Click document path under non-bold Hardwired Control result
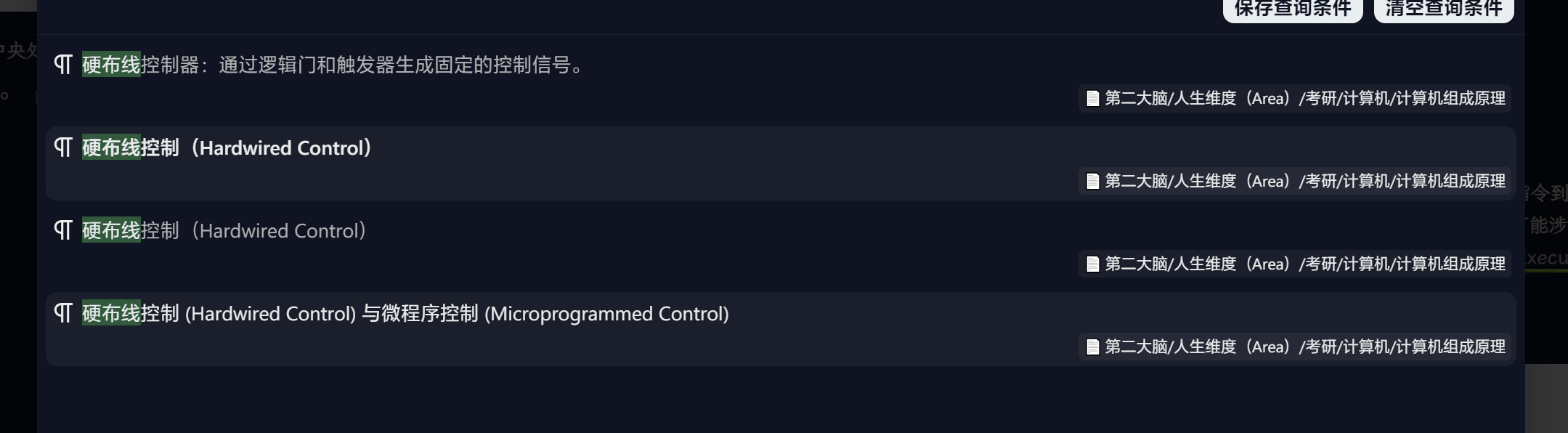The height and width of the screenshot is (433, 1568). [1304, 264]
